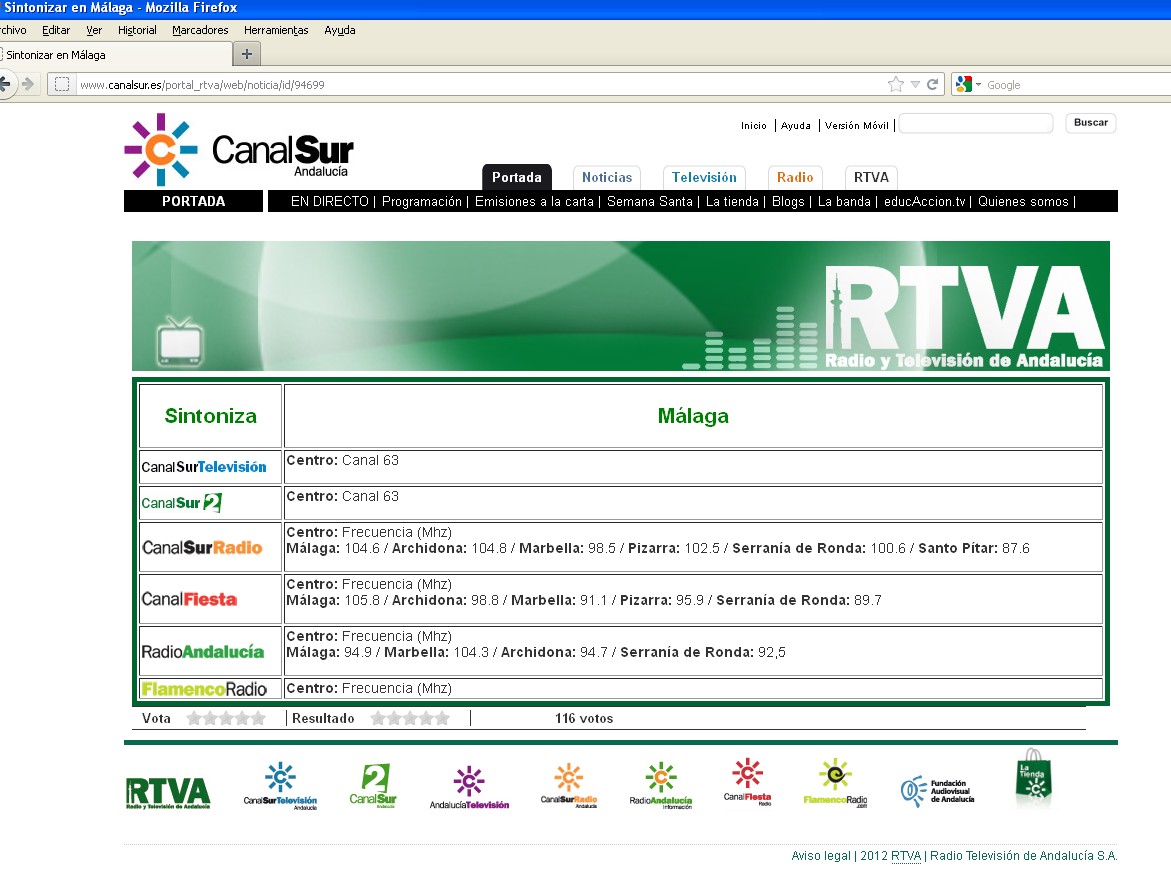Screen dimensions: 1171x872
Task: Click the Canal Sur Radio footer logo
Action: click(x=568, y=786)
